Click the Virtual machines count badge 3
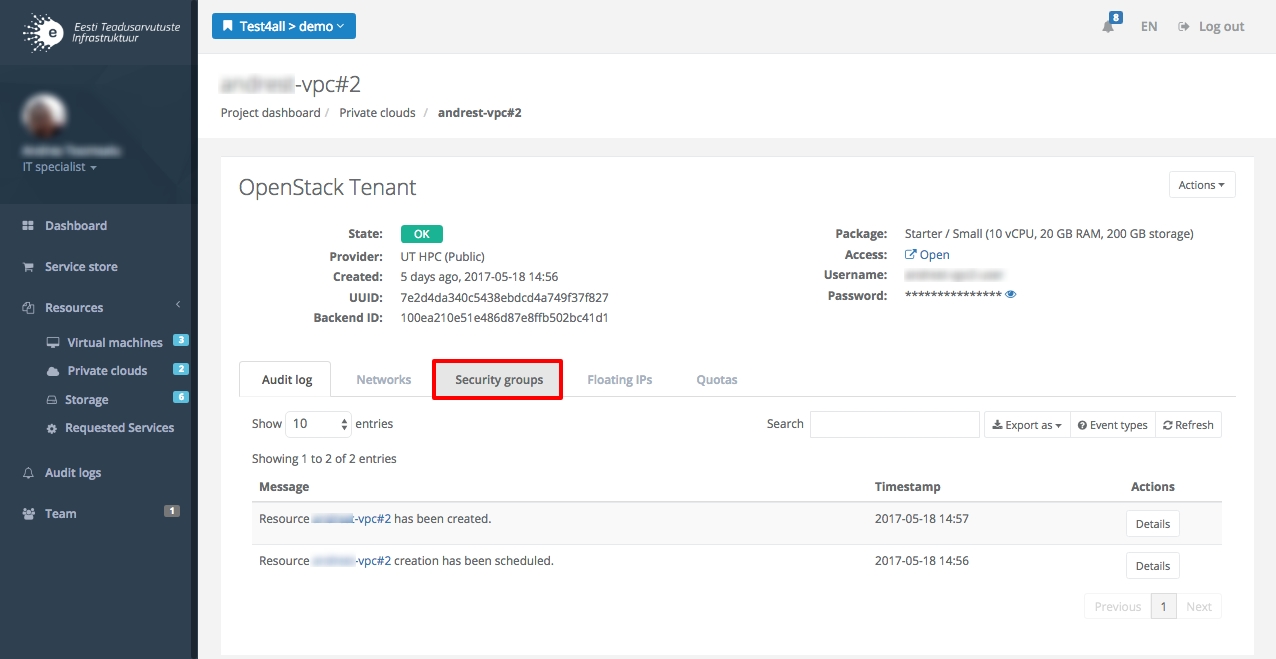 tap(181, 340)
